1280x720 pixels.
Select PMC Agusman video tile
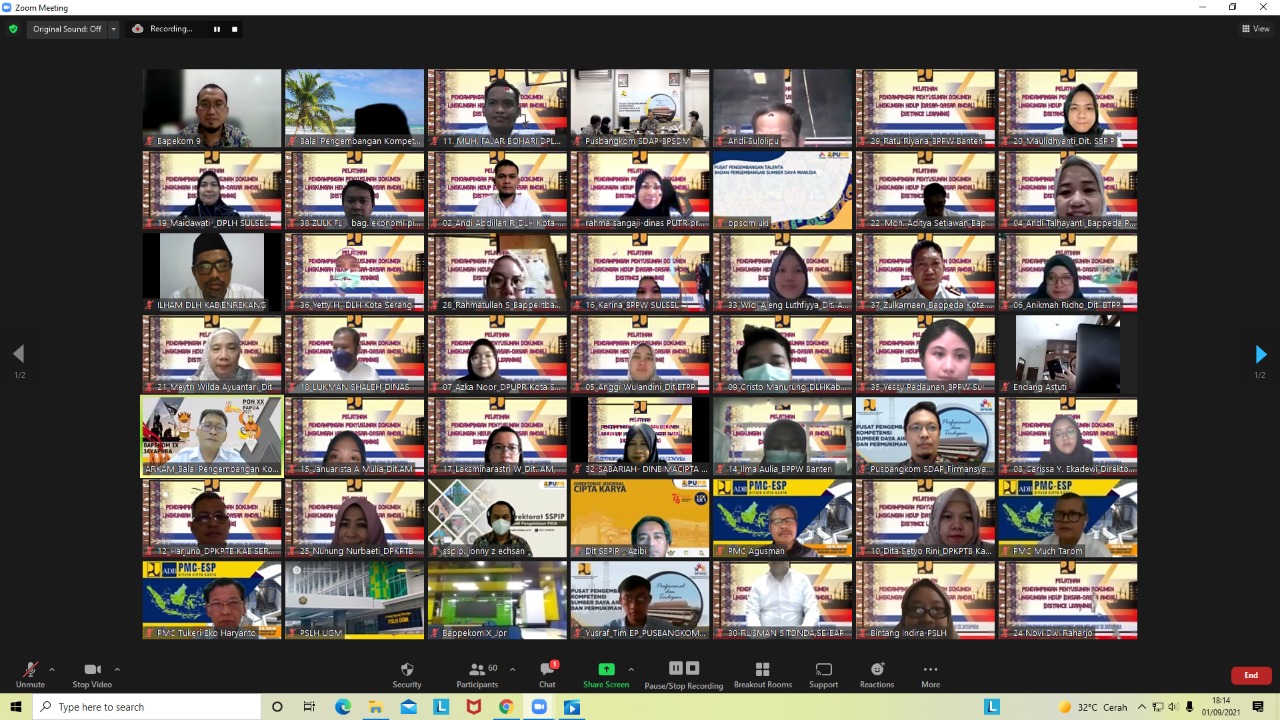(783, 518)
